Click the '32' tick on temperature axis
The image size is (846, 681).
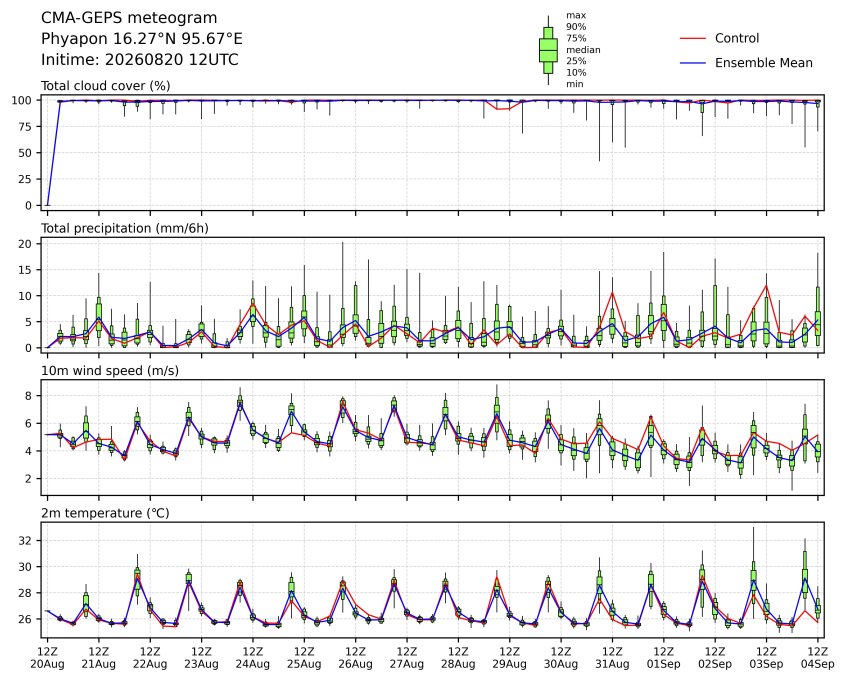[x=25, y=541]
